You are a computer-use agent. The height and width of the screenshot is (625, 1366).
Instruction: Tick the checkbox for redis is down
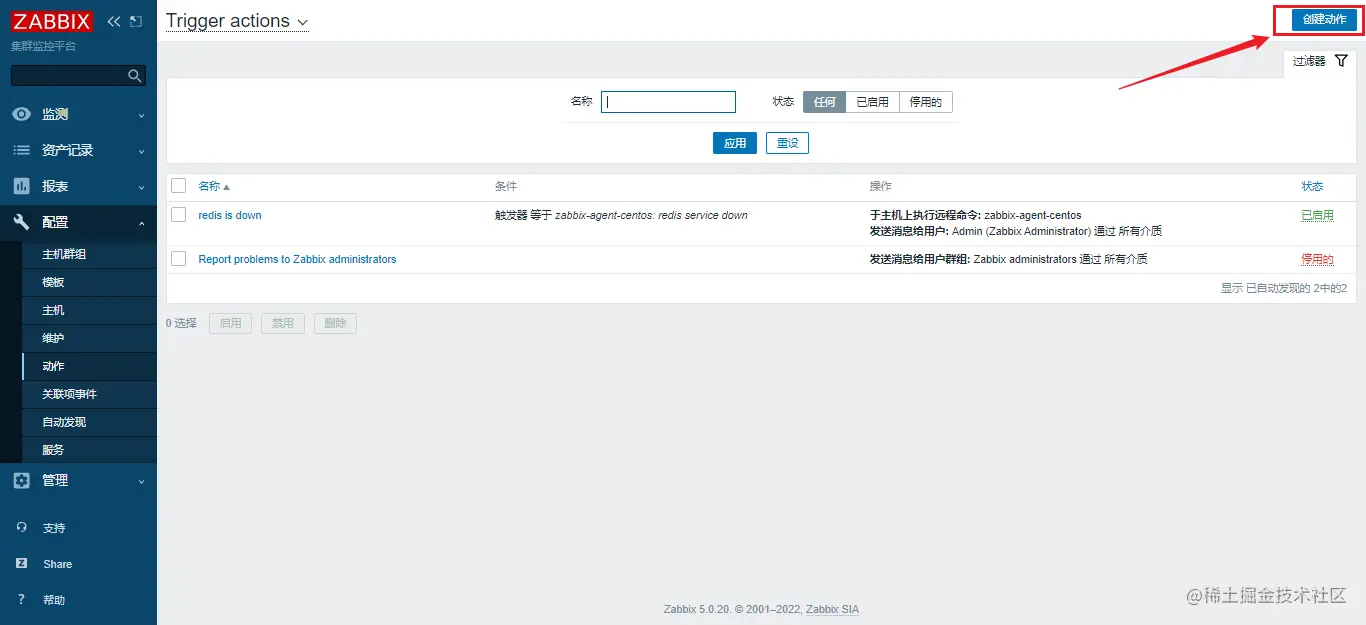point(179,214)
